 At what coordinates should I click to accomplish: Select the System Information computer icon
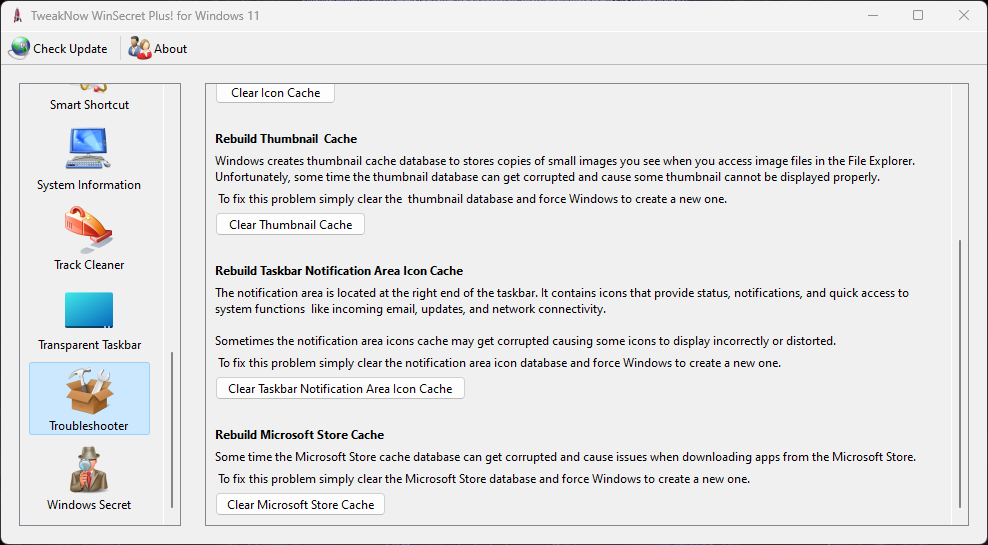pyautogui.click(x=88, y=148)
